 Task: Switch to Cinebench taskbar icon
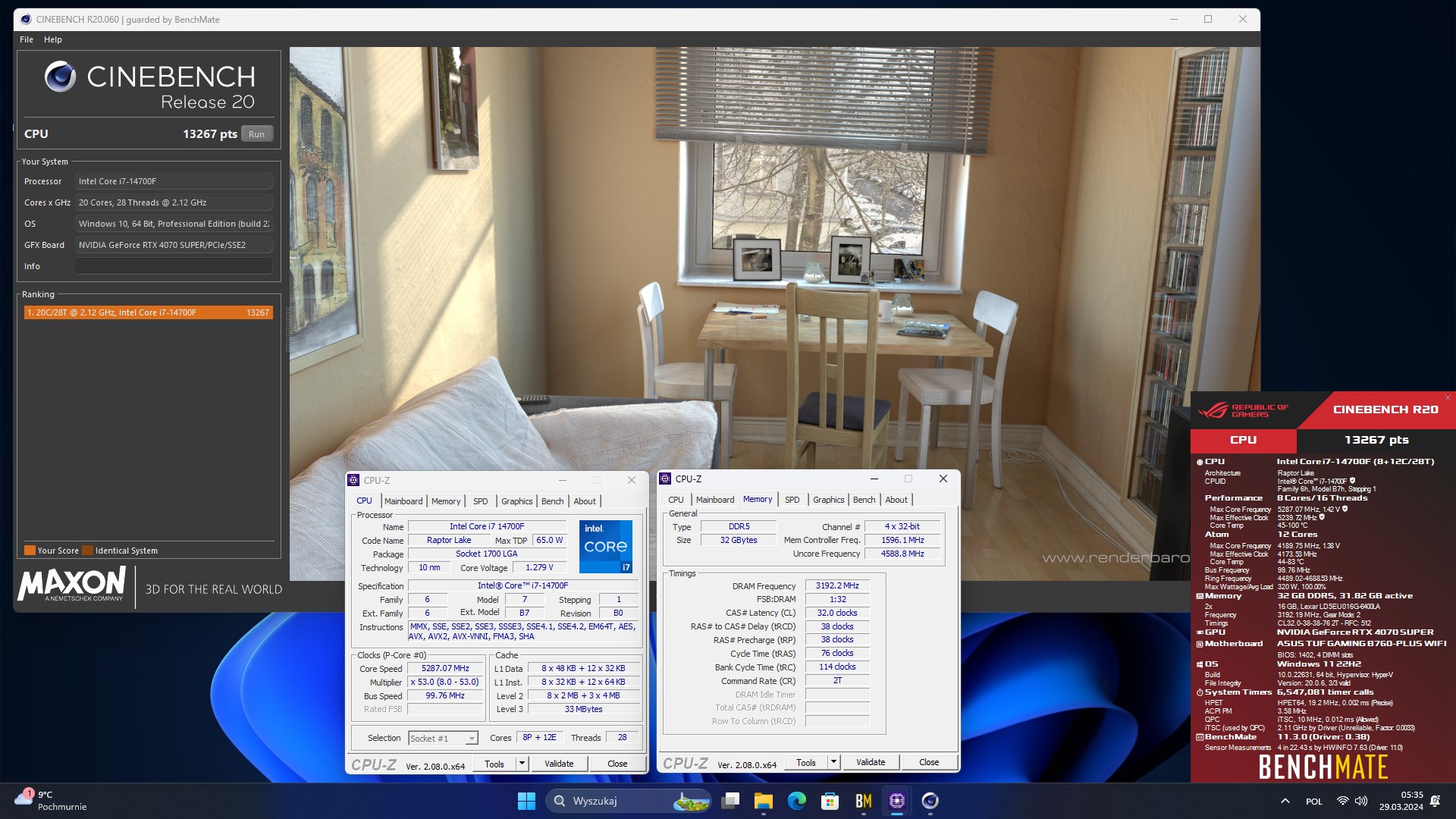(x=930, y=801)
